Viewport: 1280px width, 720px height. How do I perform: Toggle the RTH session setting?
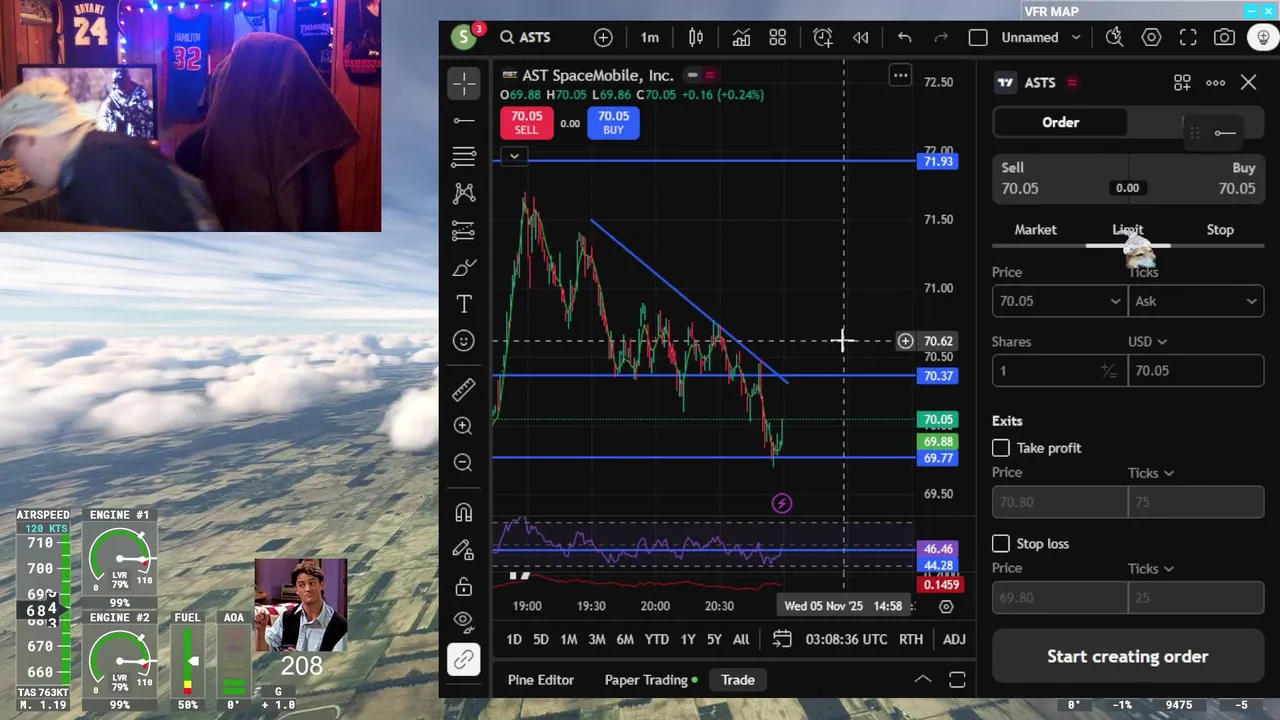pyautogui.click(x=910, y=639)
